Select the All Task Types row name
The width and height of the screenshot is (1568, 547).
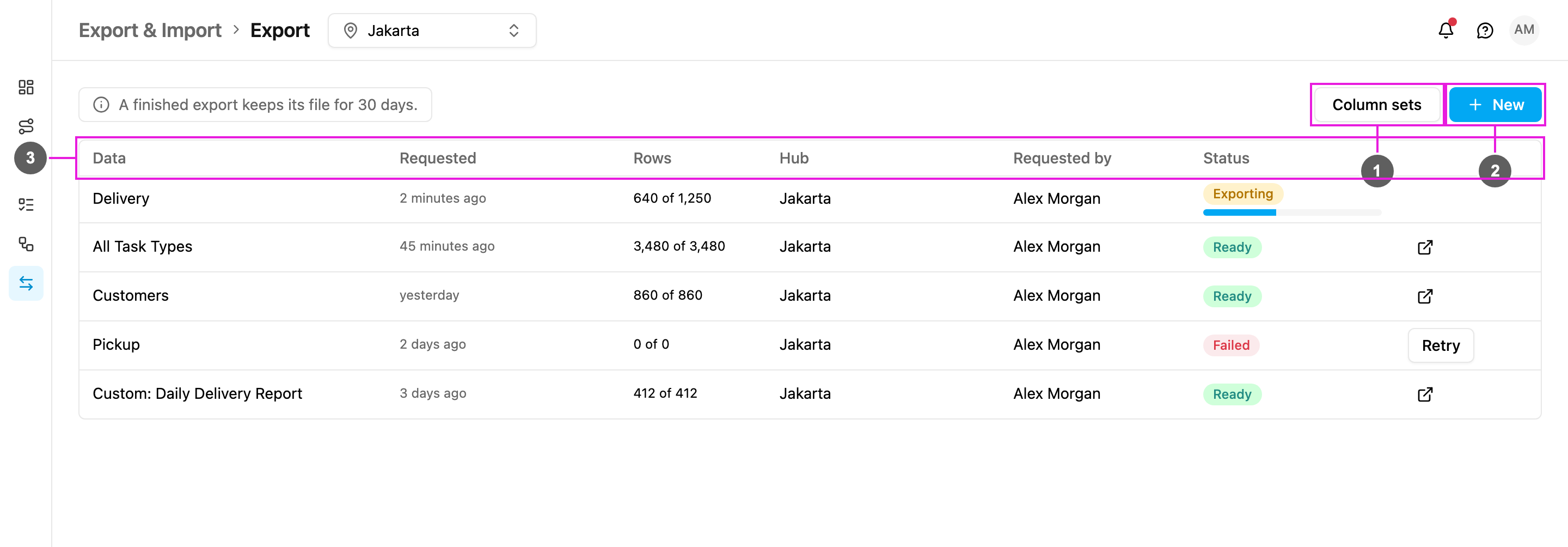tap(143, 247)
